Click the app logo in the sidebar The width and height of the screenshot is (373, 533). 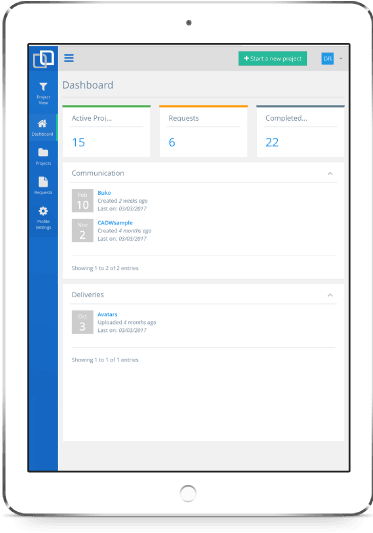coord(43,59)
